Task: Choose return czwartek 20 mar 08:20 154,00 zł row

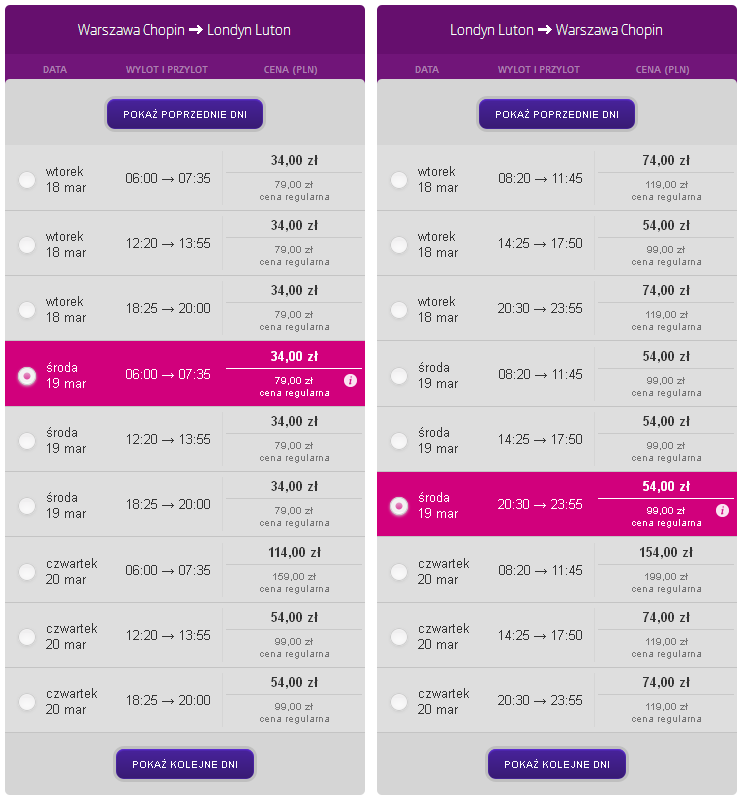Action: (557, 570)
